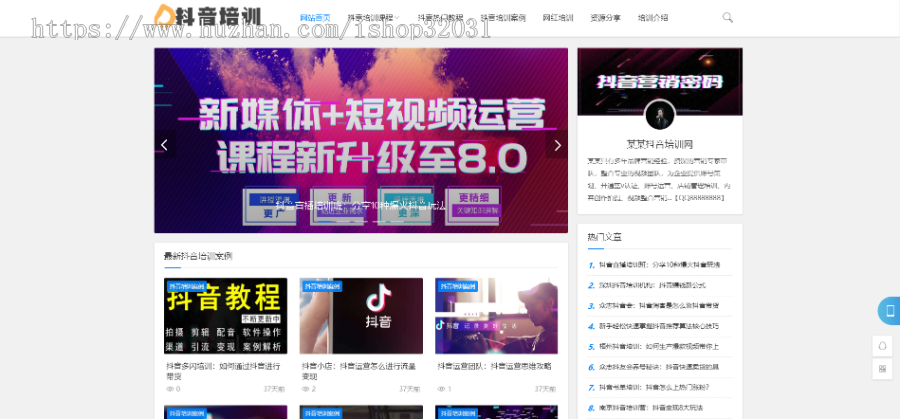
Task: Open hot article 8 南京抖音培训营
Action: [x=651, y=408]
